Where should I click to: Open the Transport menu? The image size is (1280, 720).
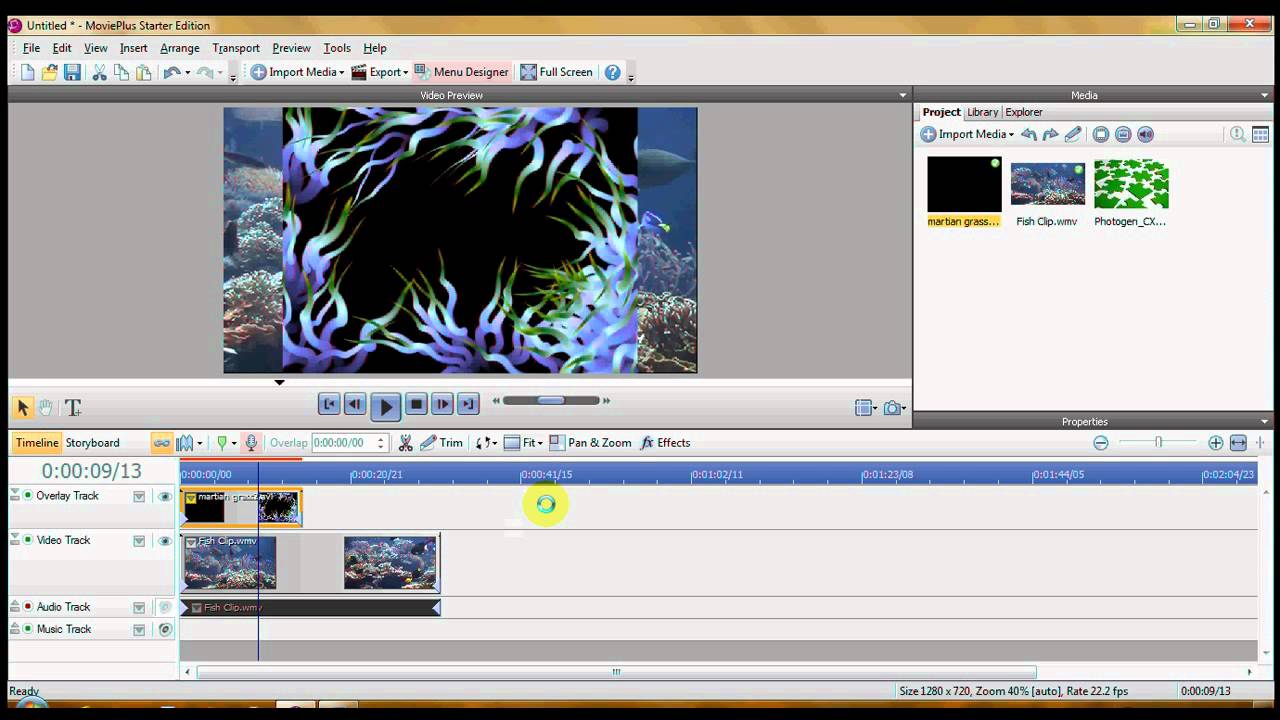(x=236, y=48)
